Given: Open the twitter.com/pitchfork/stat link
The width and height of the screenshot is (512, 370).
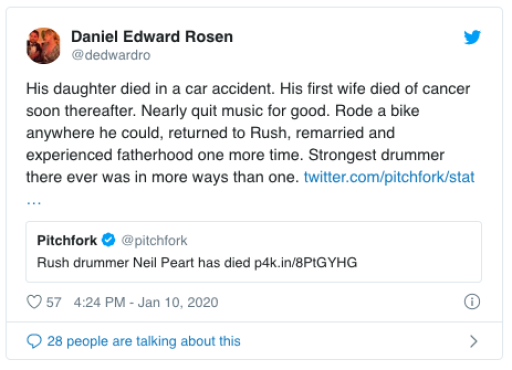Looking at the screenshot, I should 389,177.
